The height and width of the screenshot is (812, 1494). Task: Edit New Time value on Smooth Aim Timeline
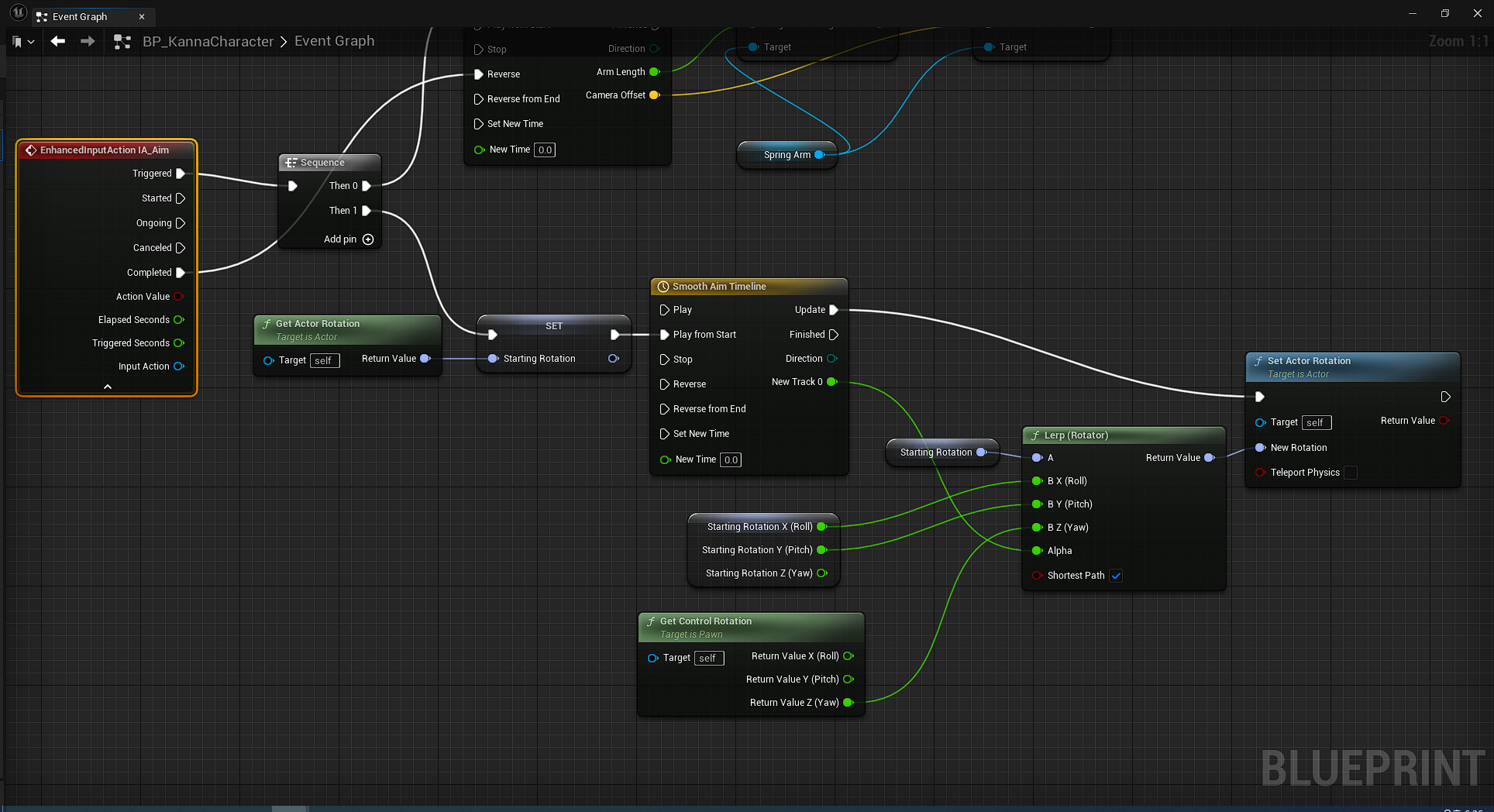tap(731, 460)
